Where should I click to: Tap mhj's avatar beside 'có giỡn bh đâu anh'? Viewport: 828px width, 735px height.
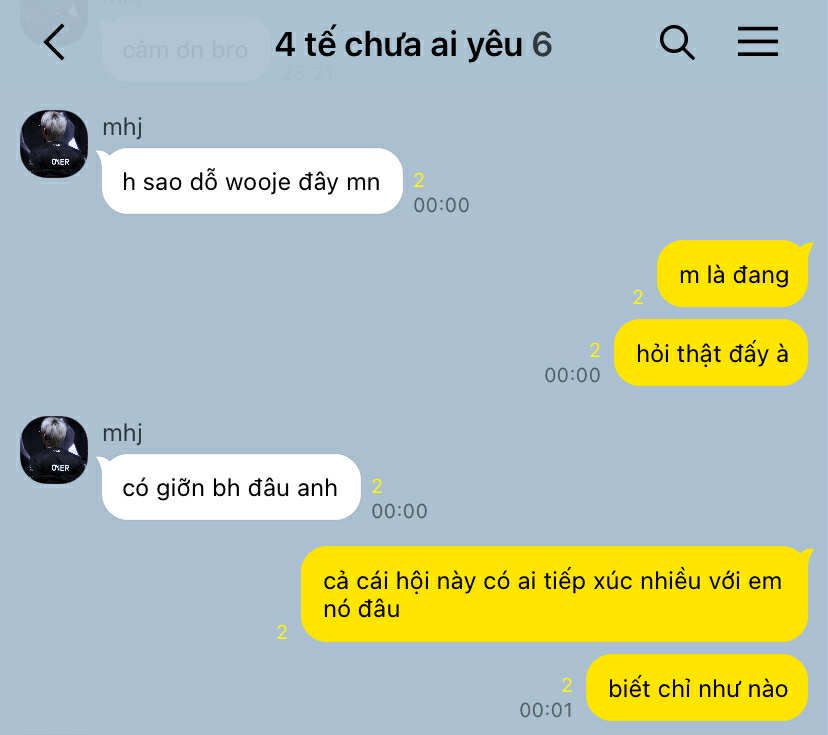(x=54, y=450)
